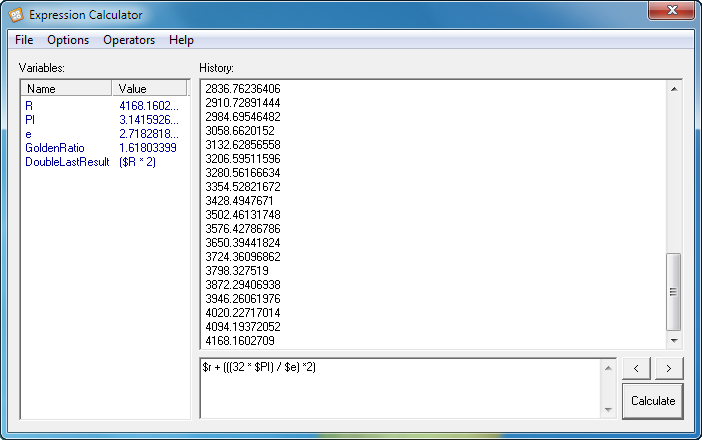
Task: Click history scrollbar down arrow
Action: point(674,341)
